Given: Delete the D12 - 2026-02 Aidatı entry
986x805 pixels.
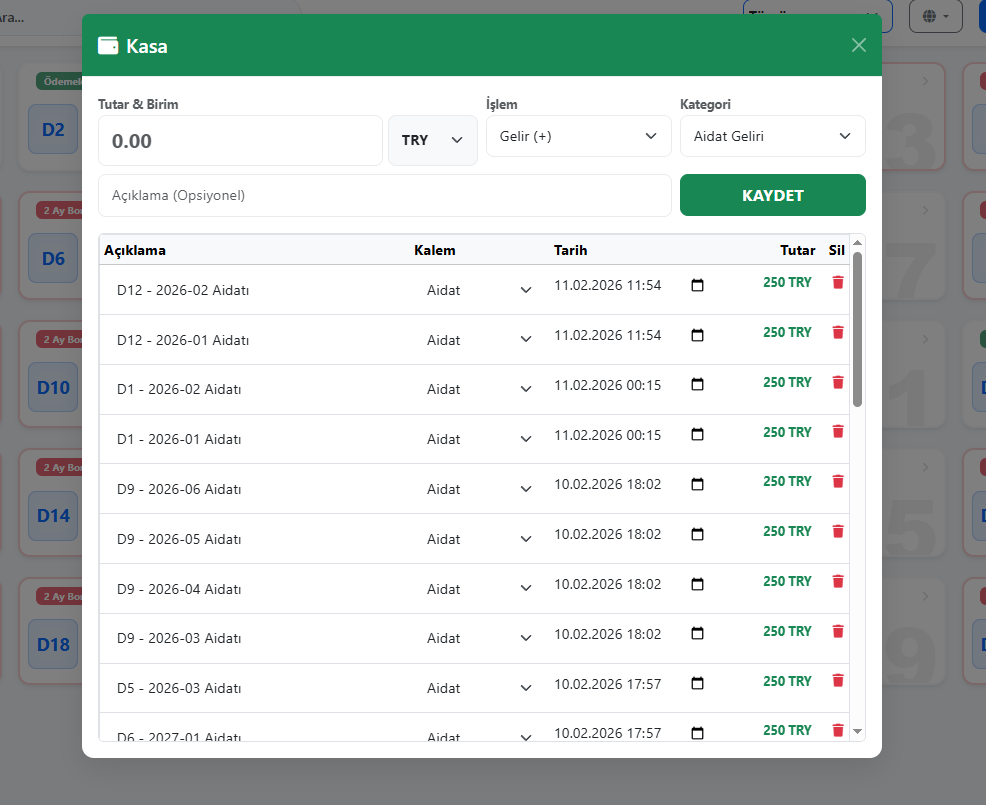Looking at the screenshot, I should pos(838,283).
